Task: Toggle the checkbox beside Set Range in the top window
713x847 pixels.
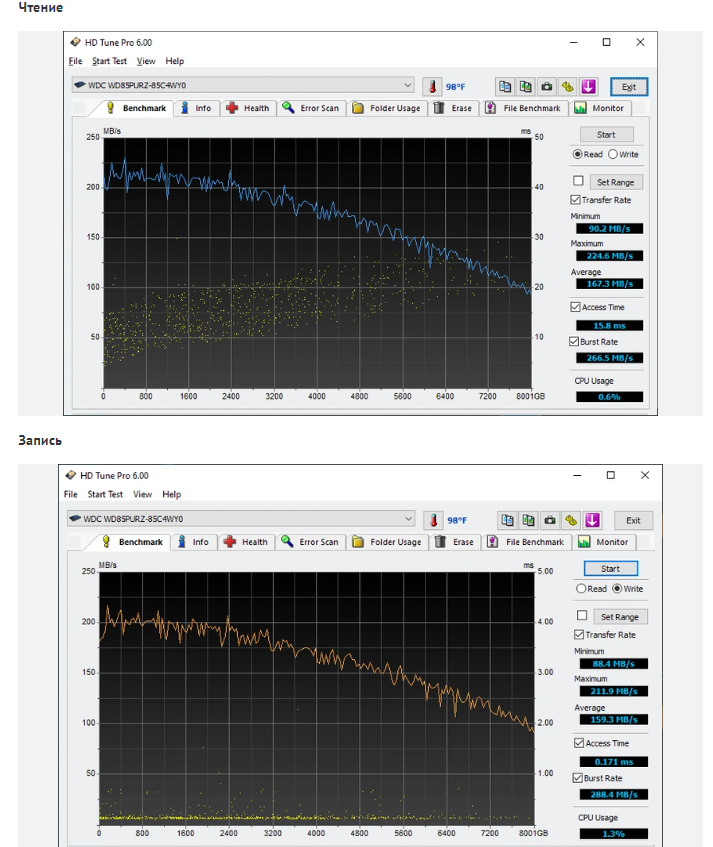Action: coord(579,181)
